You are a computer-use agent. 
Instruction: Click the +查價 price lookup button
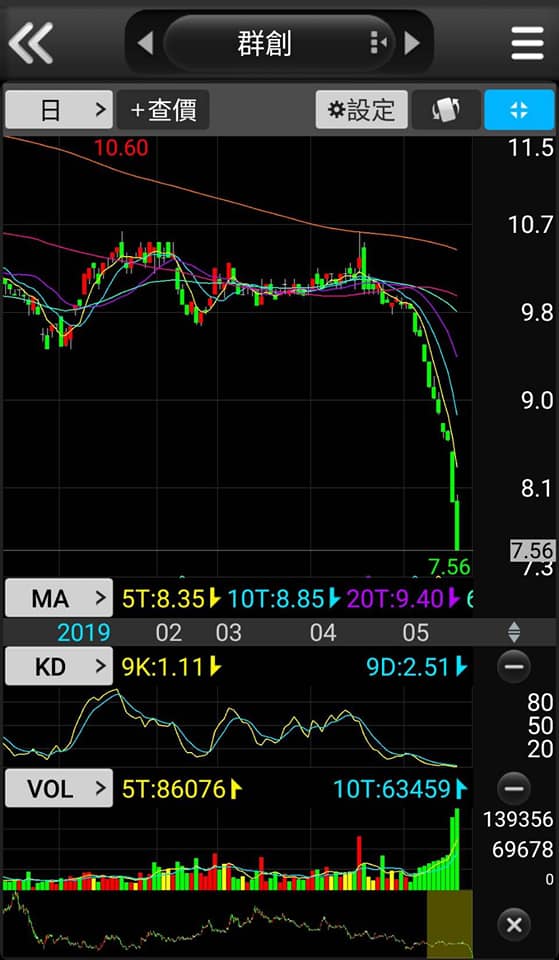point(163,110)
